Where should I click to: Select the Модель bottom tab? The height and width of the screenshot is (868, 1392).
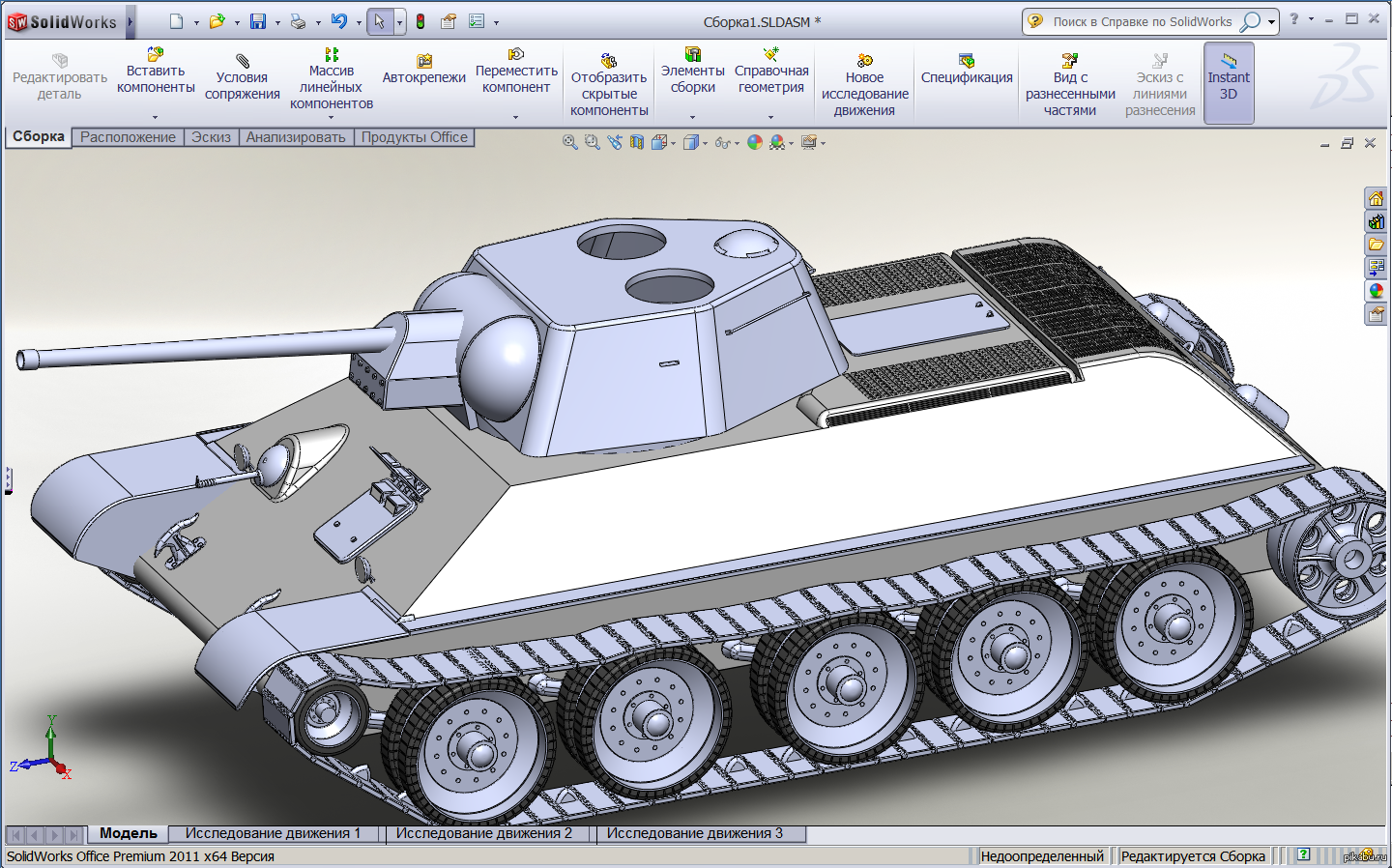(x=129, y=833)
